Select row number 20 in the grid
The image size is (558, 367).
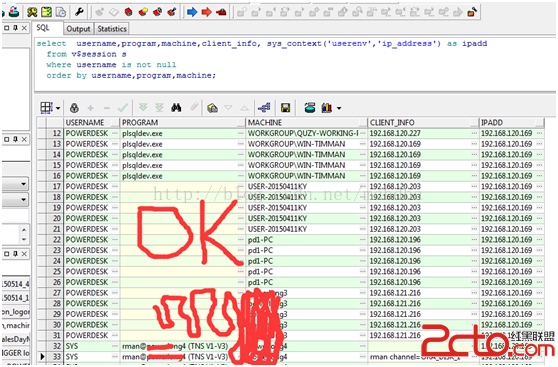(55, 218)
